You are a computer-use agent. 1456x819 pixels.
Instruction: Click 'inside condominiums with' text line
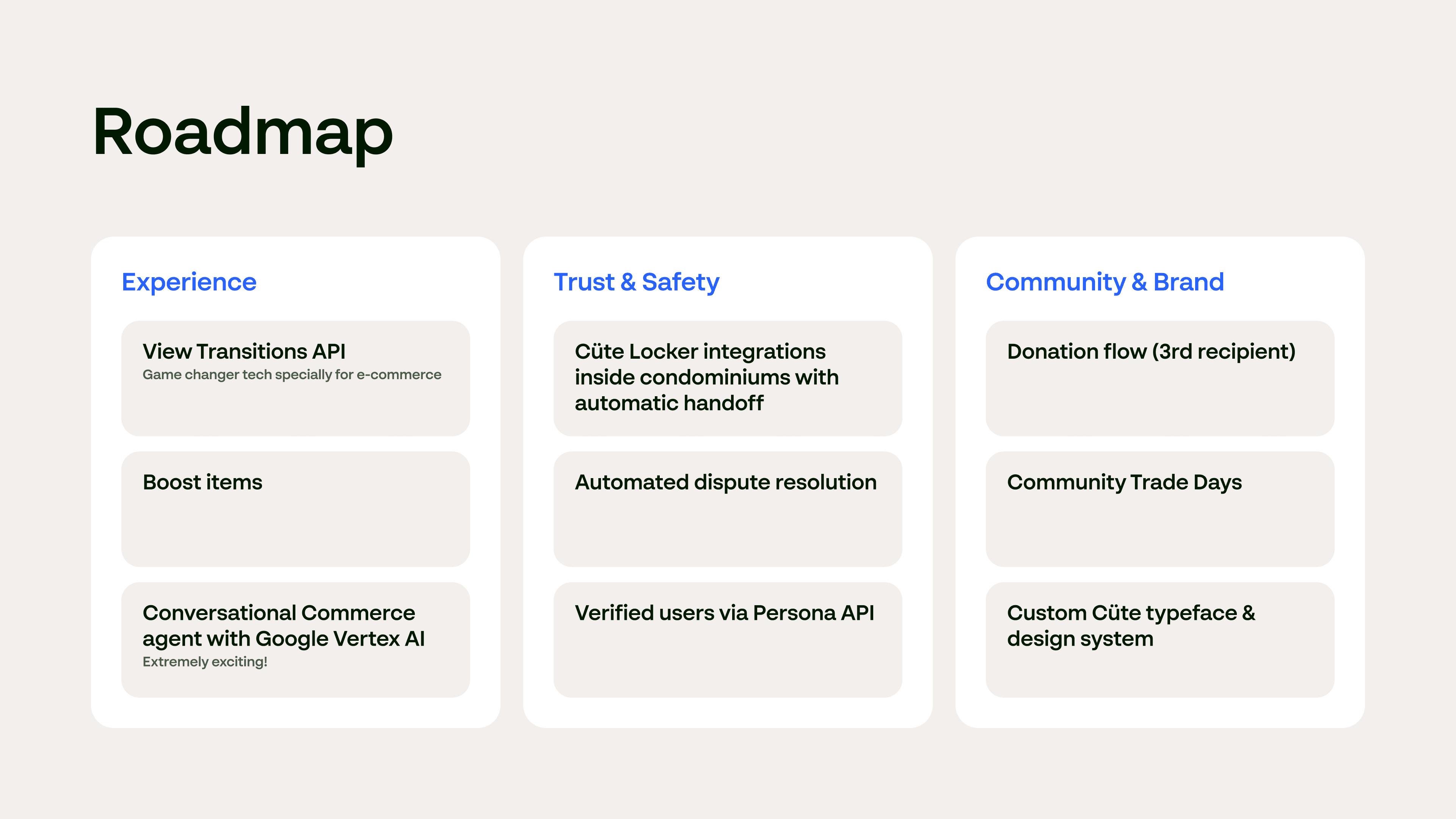click(x=706, y=377)
